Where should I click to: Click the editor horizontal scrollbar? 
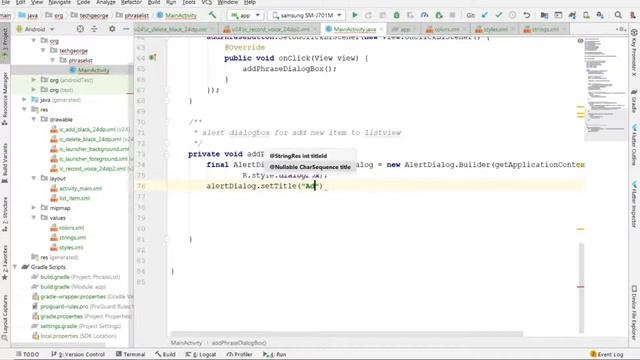(347, 334)
